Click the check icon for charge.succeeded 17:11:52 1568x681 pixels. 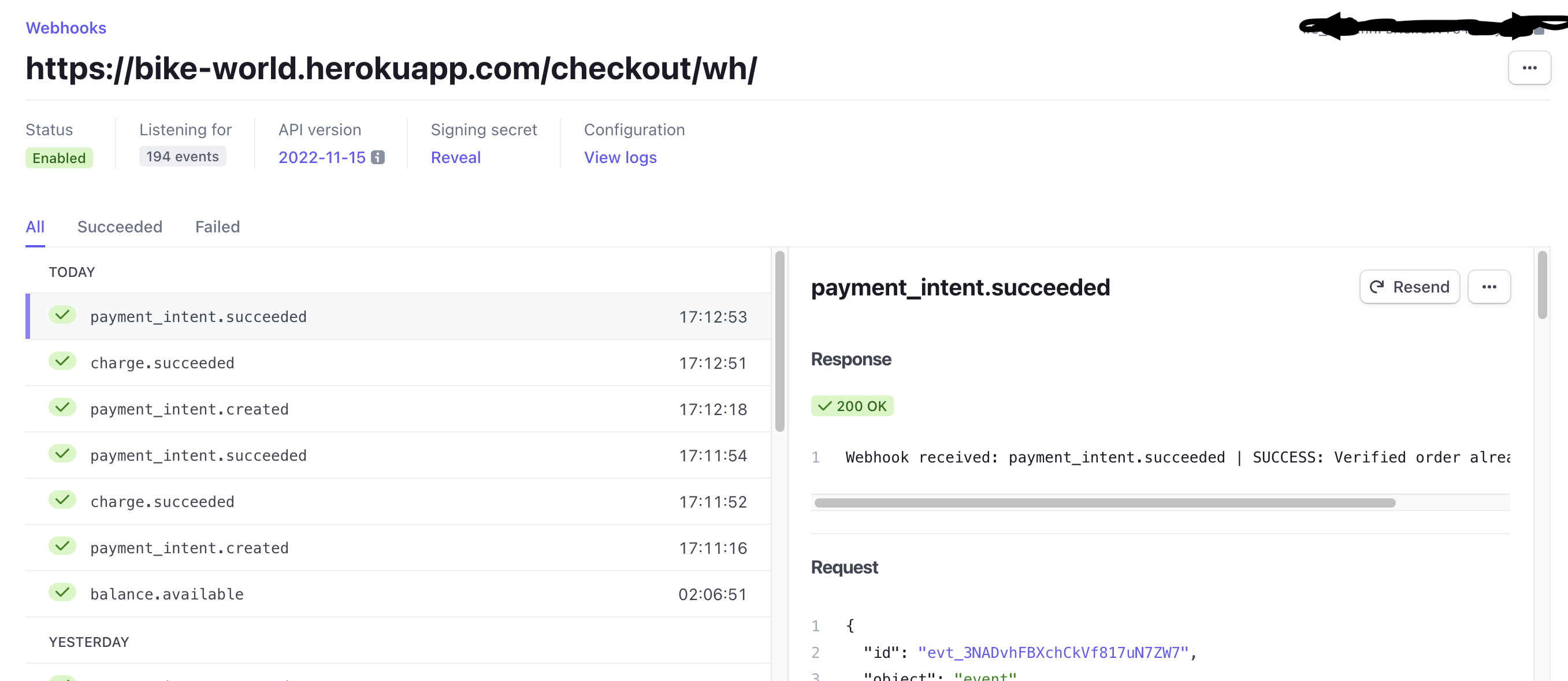62,500
